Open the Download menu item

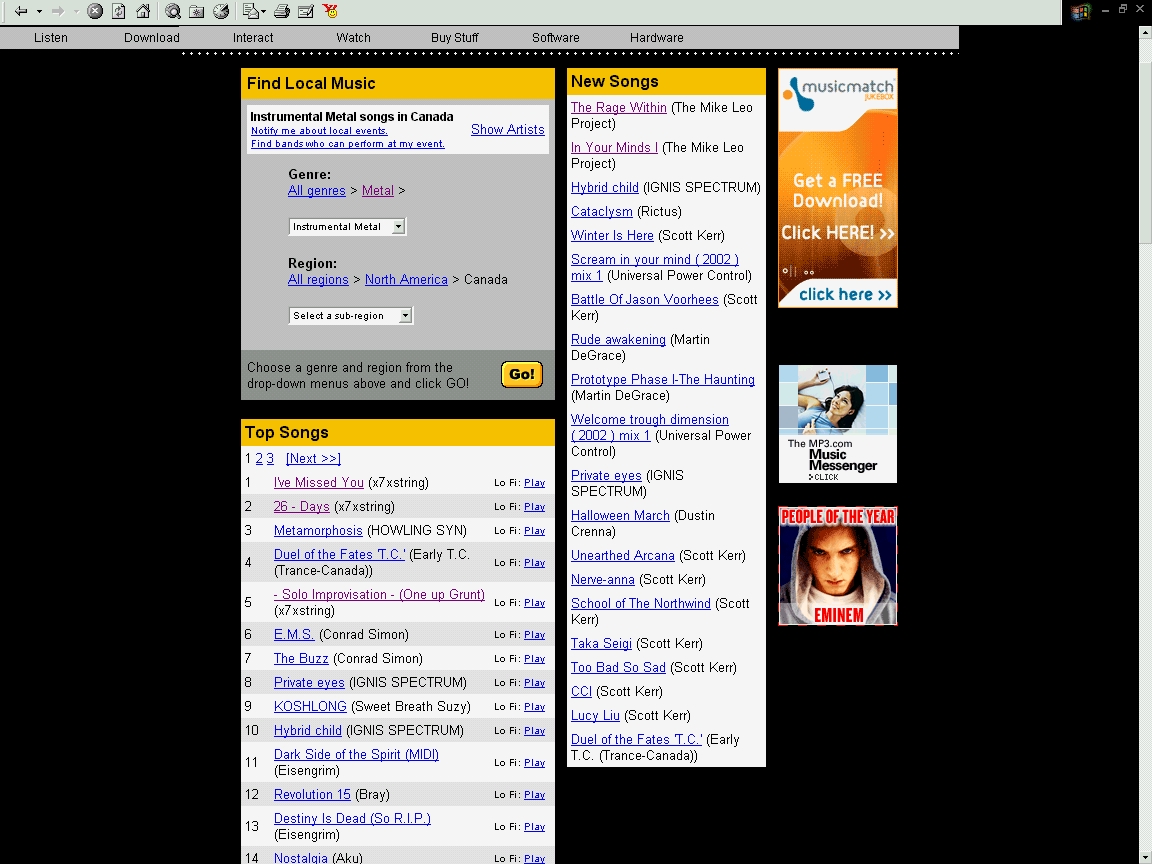(152, 38)
